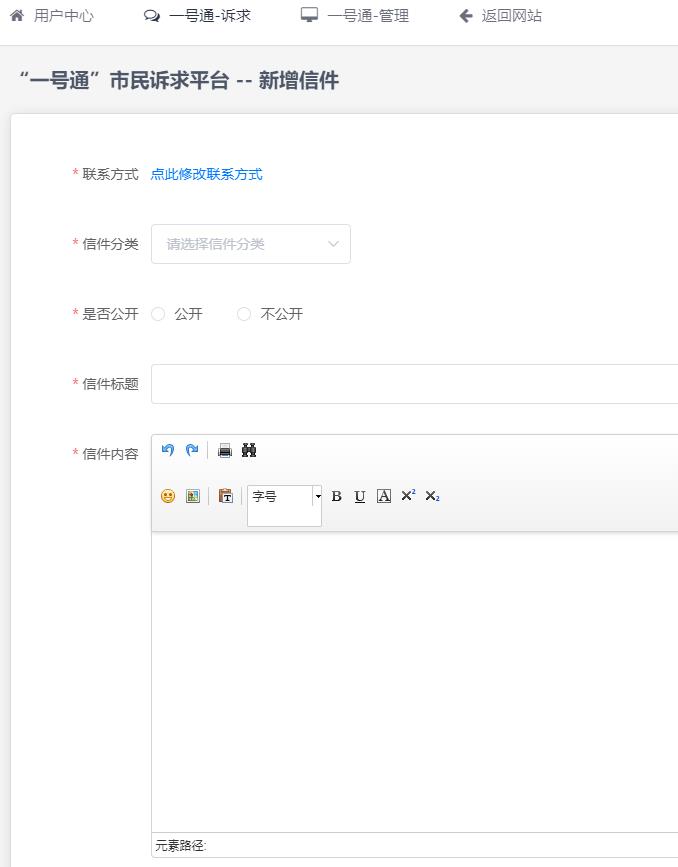
Task: Click the redo icon in editor toolbar
Action: 192,450
